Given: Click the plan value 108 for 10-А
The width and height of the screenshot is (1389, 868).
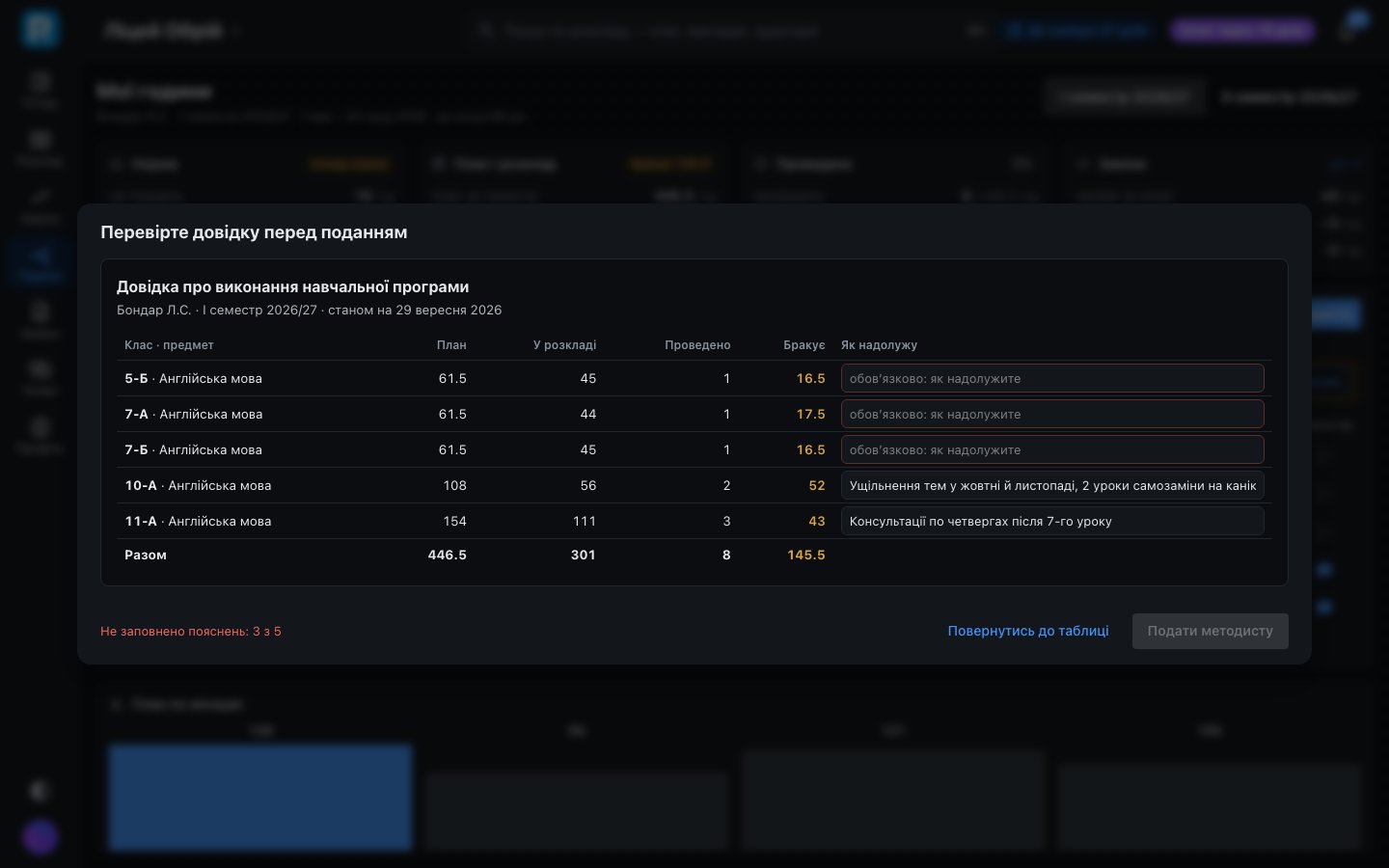Looking at the screenshot, I should [x=454, y=485].
